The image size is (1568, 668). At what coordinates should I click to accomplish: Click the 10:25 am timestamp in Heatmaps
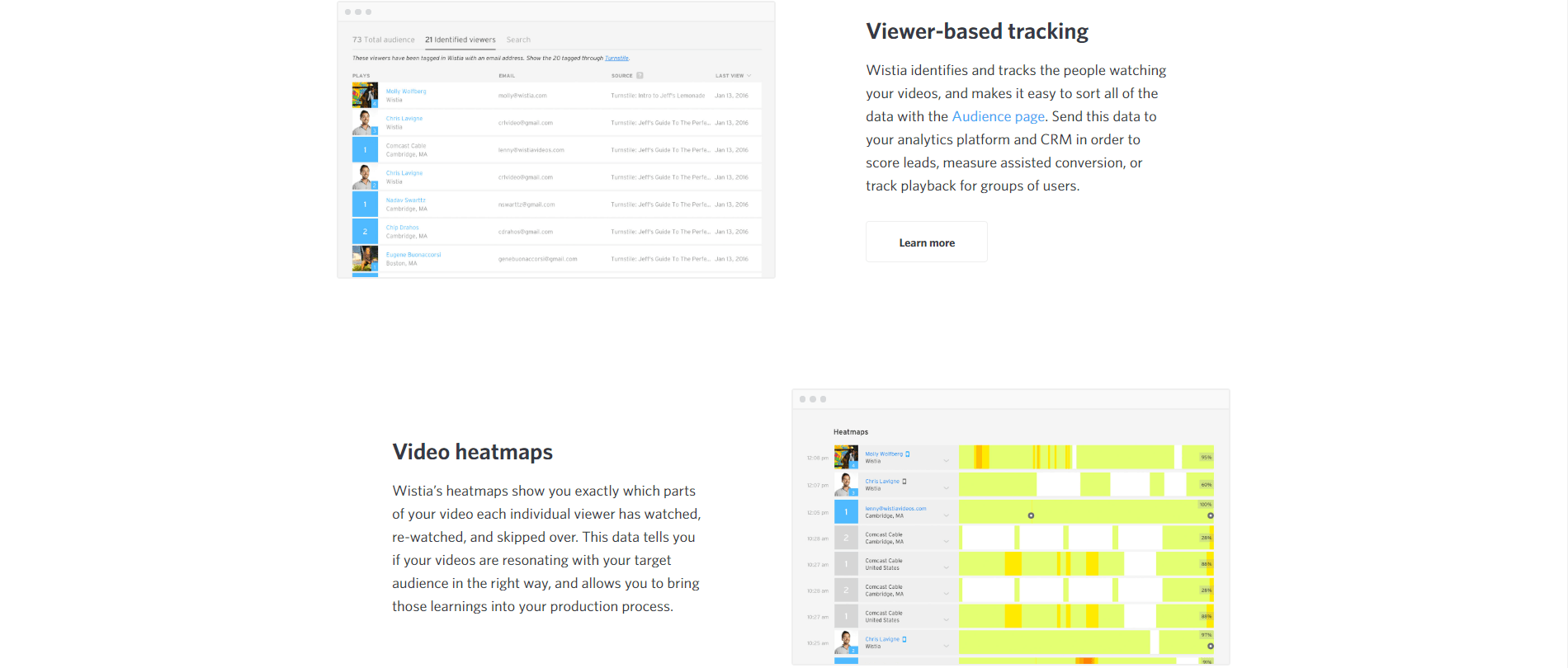[817, 643]
